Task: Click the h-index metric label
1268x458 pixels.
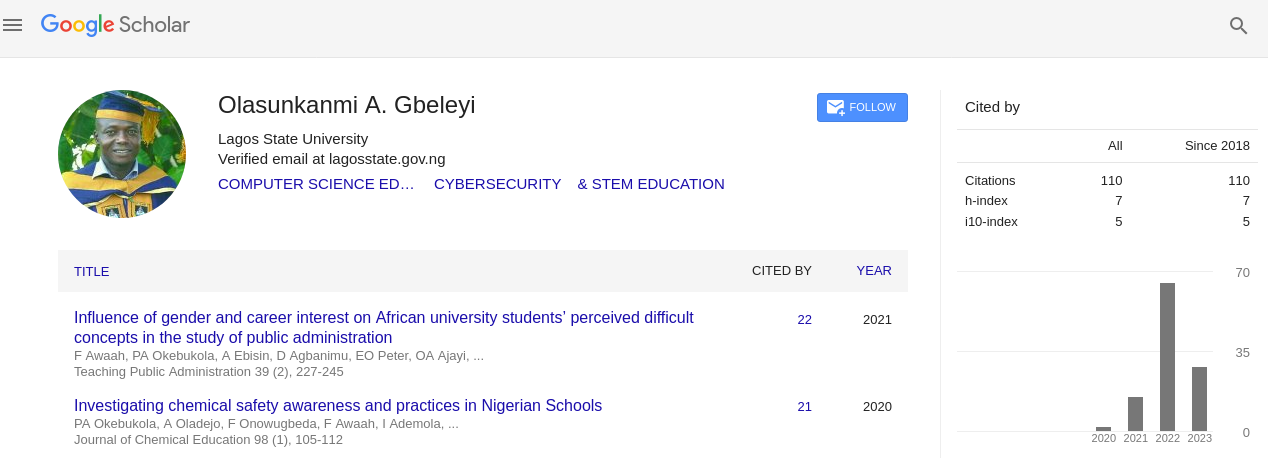Action: pyautogui.click(x=986, y=201)
